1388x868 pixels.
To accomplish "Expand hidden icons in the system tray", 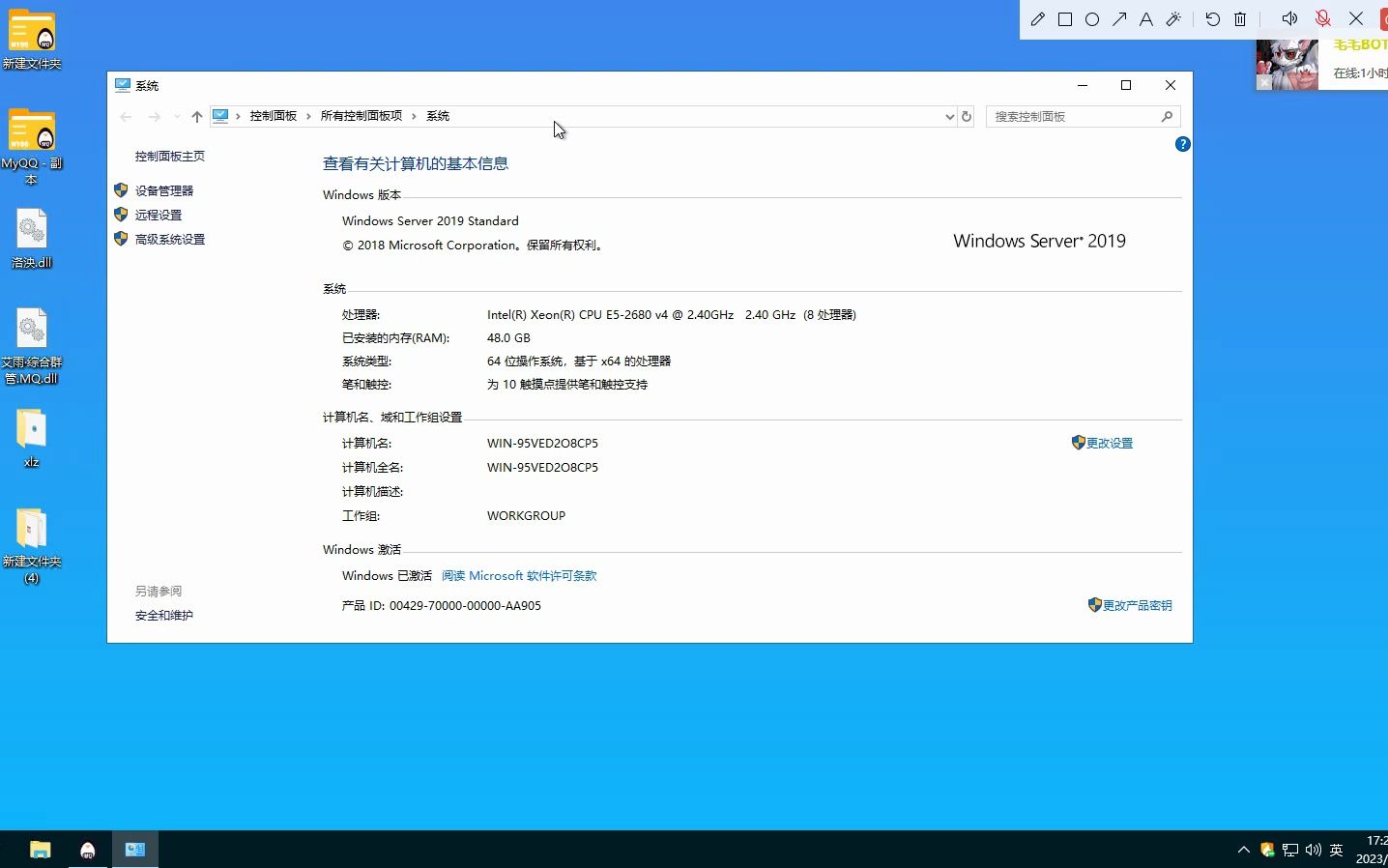I will click(1243, 850).
